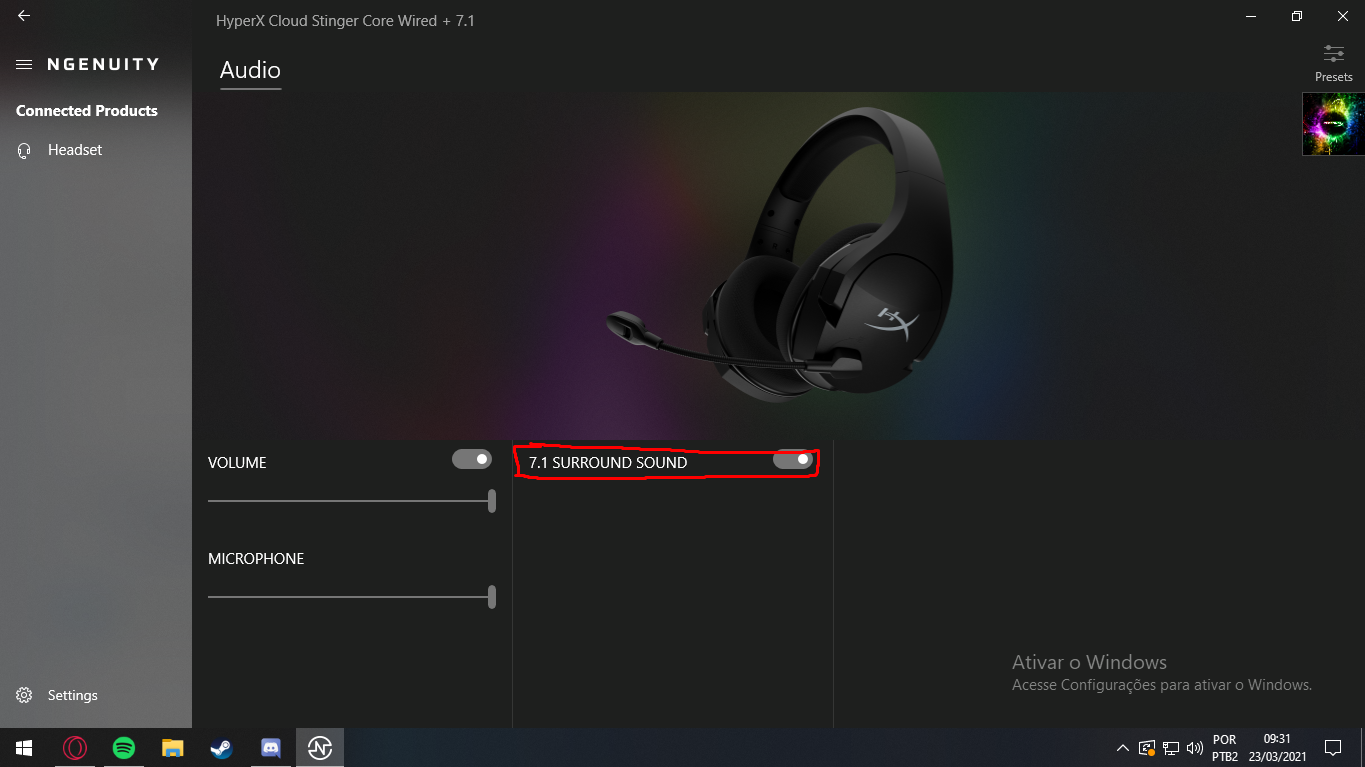Open the hamburger menu next to NGENUITY
The width and height of the screenshot is (1365, 767).
[24, 64]
